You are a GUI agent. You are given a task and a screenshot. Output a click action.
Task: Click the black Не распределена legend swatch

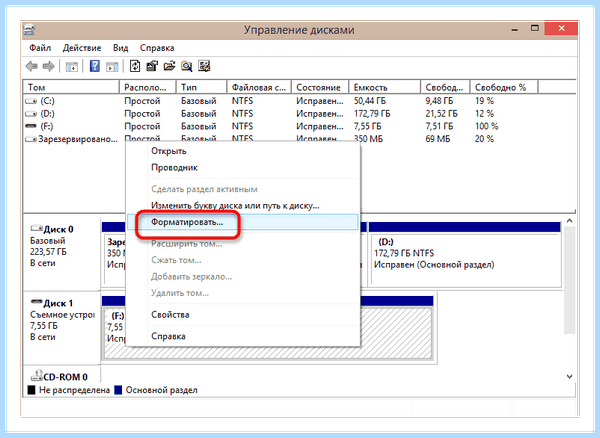pos(32,390)
